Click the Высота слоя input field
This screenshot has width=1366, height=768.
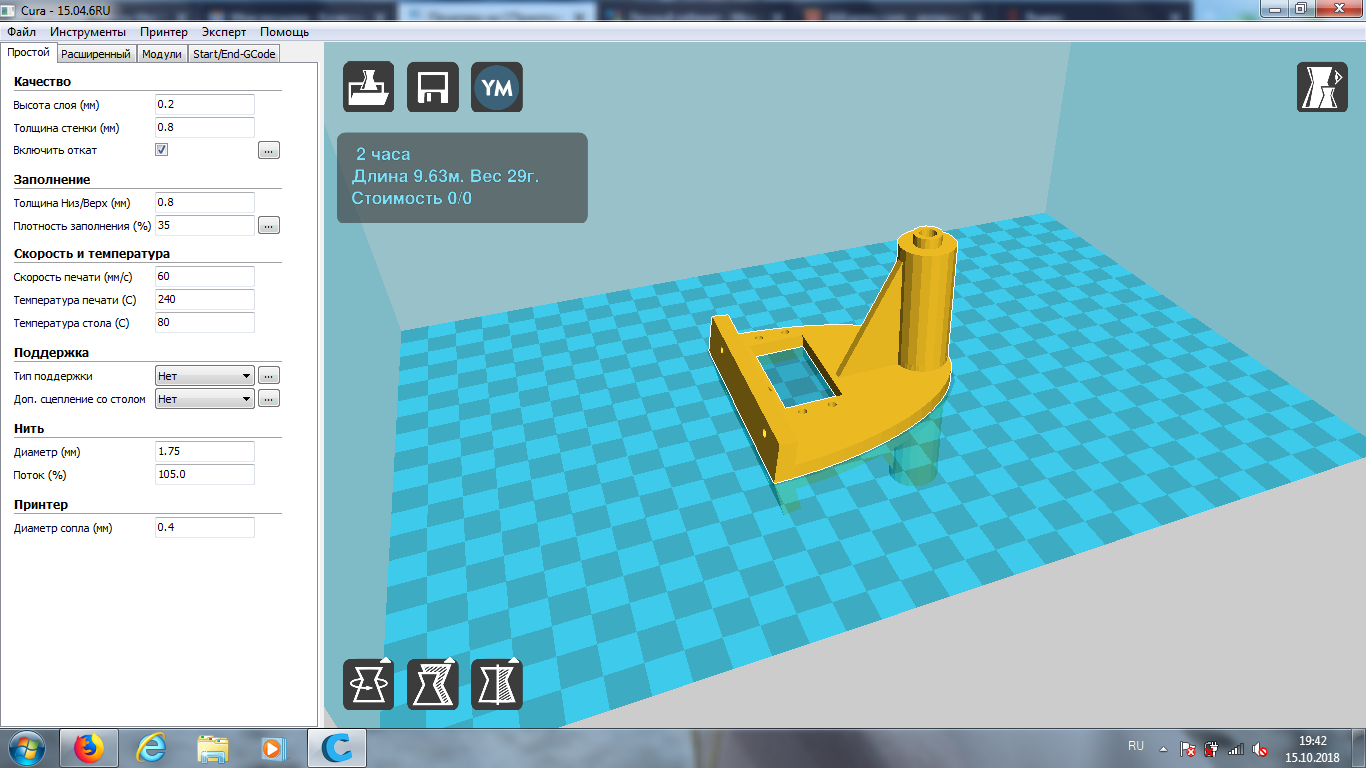tap(204, 105)
